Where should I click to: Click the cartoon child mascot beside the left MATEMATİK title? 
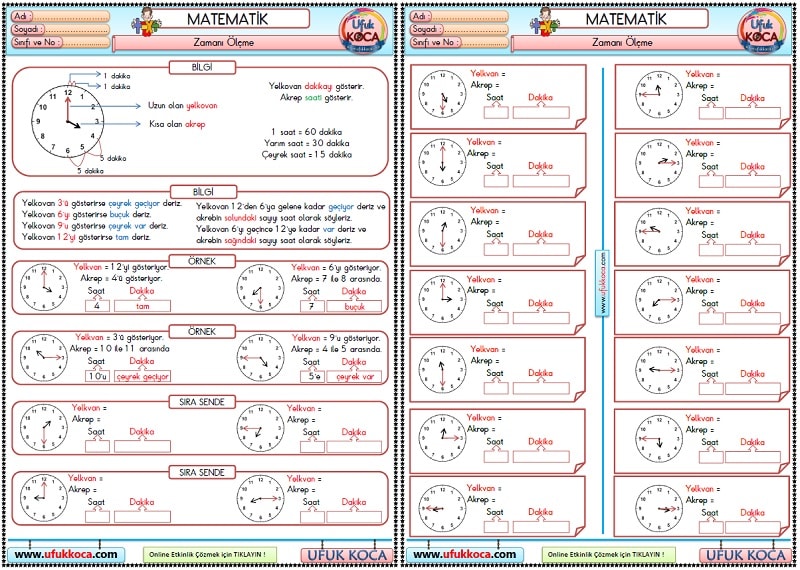coord(147,22)
